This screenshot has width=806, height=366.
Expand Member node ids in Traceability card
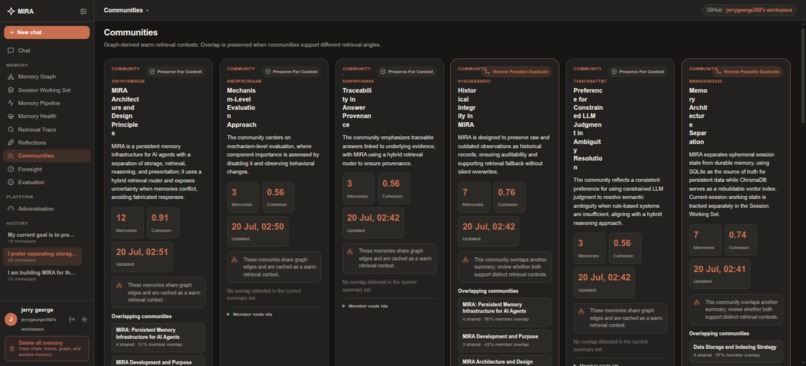(x=365, y=305)
